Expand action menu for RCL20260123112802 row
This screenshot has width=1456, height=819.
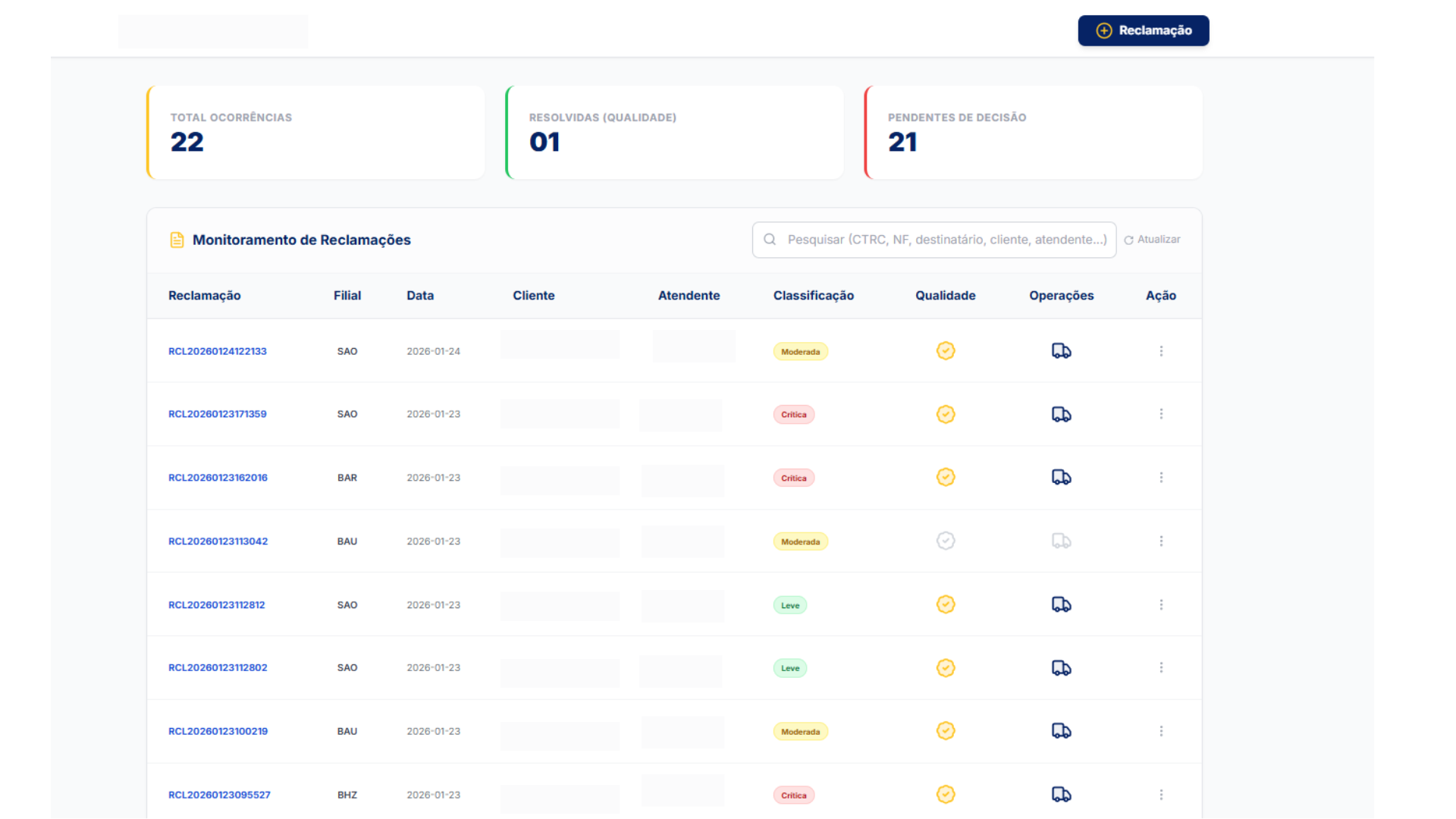pos(1161,668)
